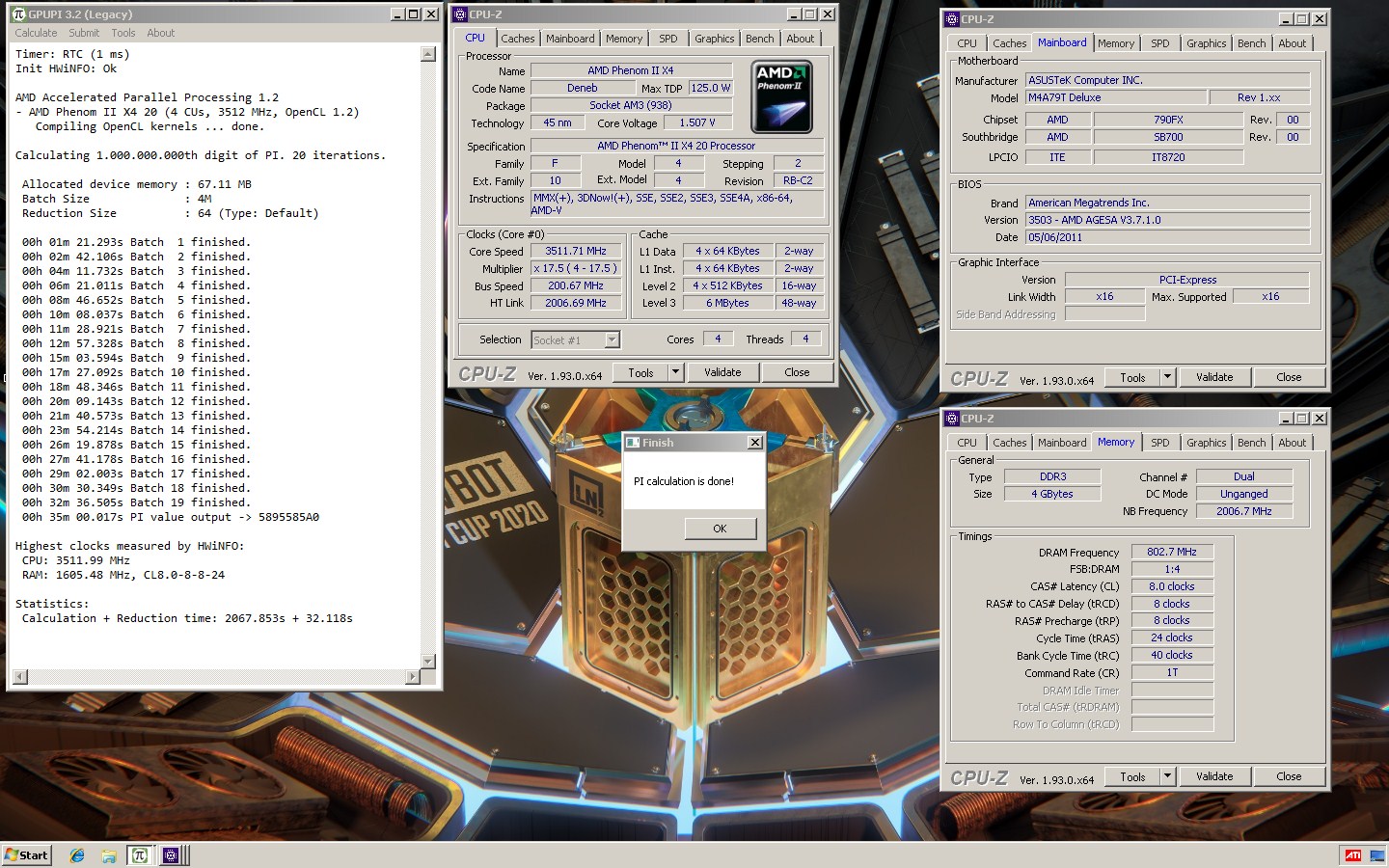The width and height of the screenshot is (1389, 868).
Task: Open the About menu in GPUPI
Action: coord(160,33)
